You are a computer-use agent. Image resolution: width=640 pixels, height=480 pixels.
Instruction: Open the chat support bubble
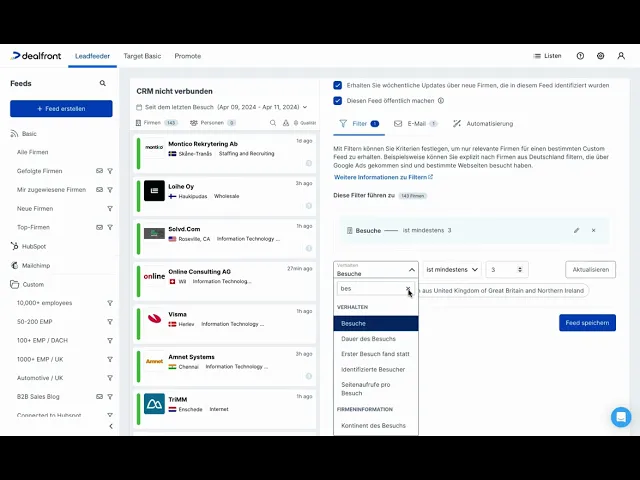621,417
